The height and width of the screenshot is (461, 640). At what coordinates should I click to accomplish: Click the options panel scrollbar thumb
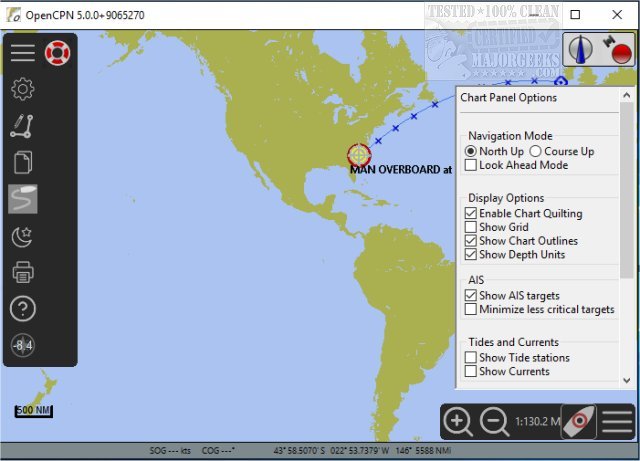click(x=627, y=190)
